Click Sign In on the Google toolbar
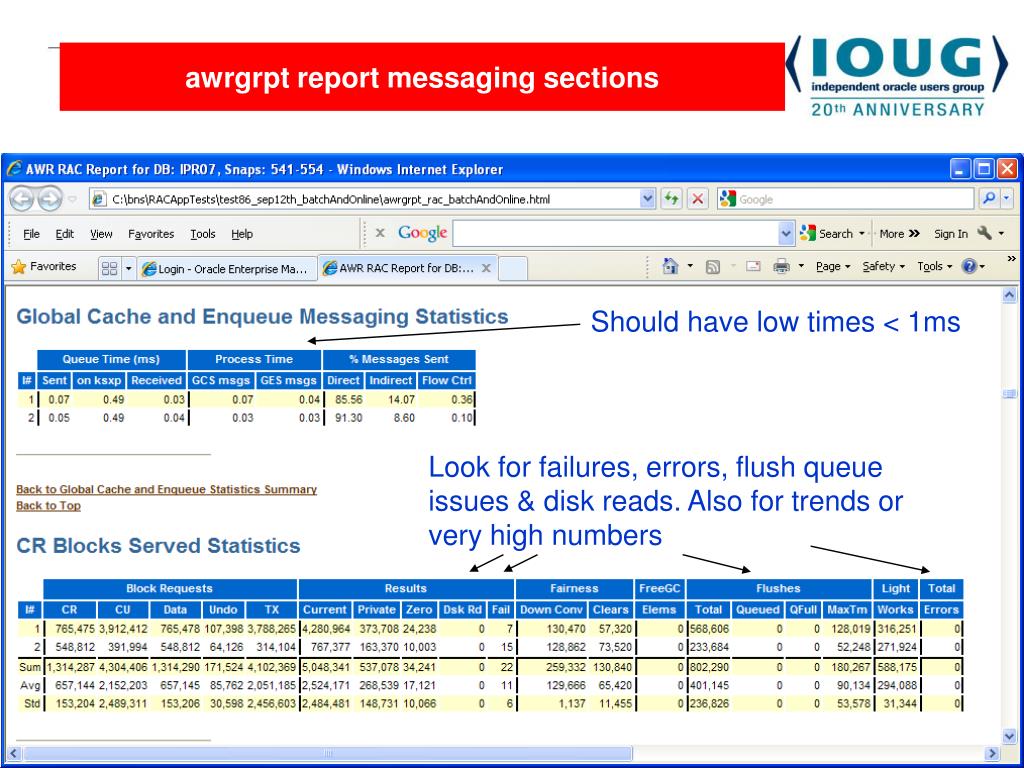The image size is (1024, 768). (951, 233)
